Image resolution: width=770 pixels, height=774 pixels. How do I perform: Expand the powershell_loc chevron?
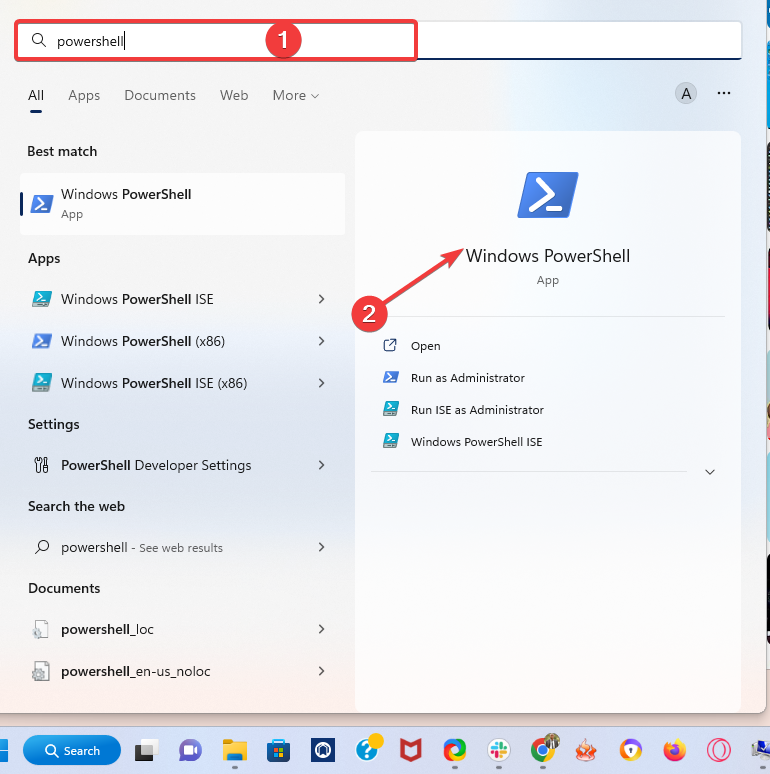tap(321, 629)
